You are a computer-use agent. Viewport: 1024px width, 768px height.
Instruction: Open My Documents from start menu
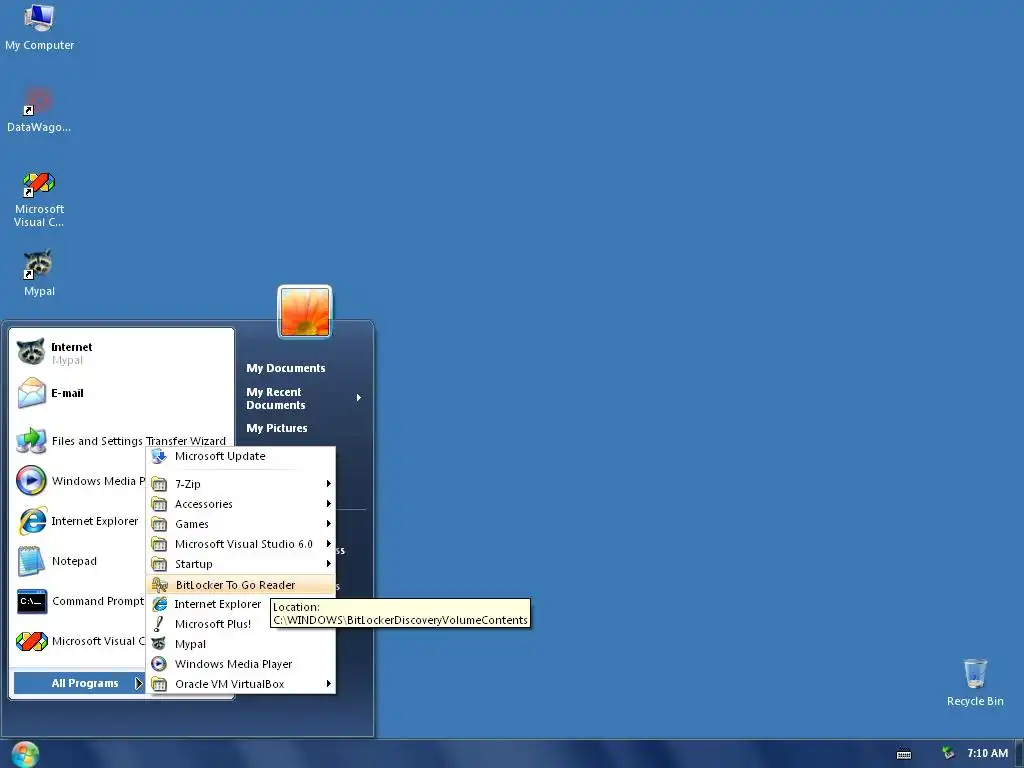(x=285, y=368)
